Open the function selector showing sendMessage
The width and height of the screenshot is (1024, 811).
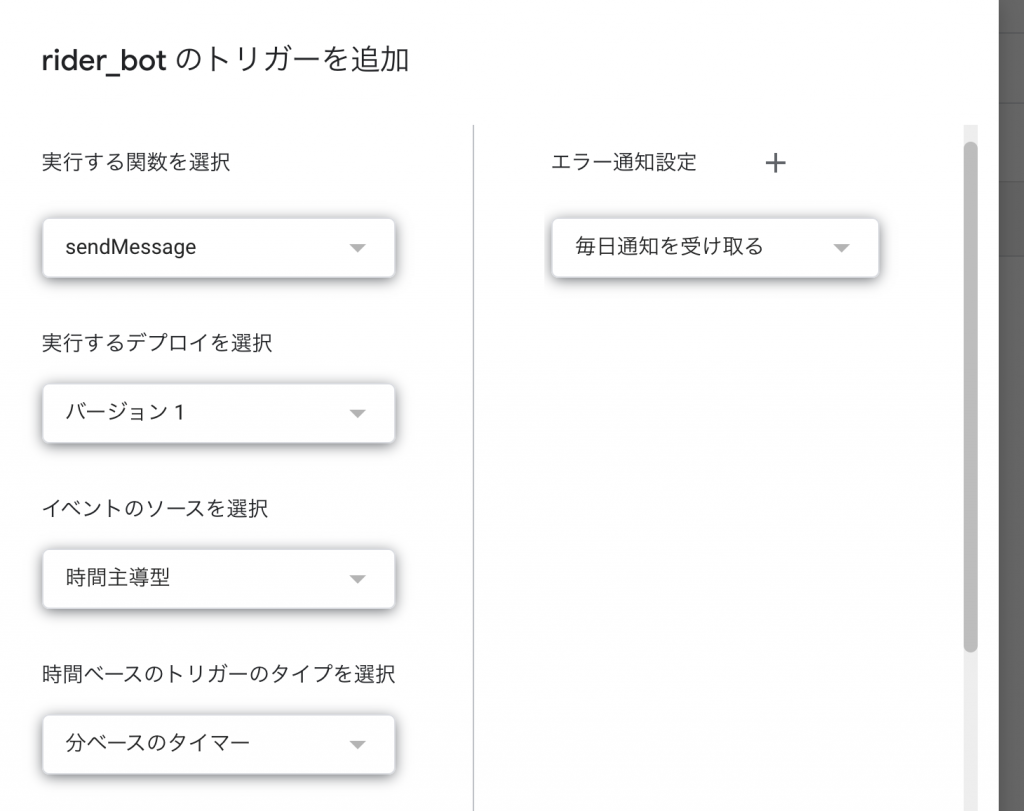pos(218,248)
